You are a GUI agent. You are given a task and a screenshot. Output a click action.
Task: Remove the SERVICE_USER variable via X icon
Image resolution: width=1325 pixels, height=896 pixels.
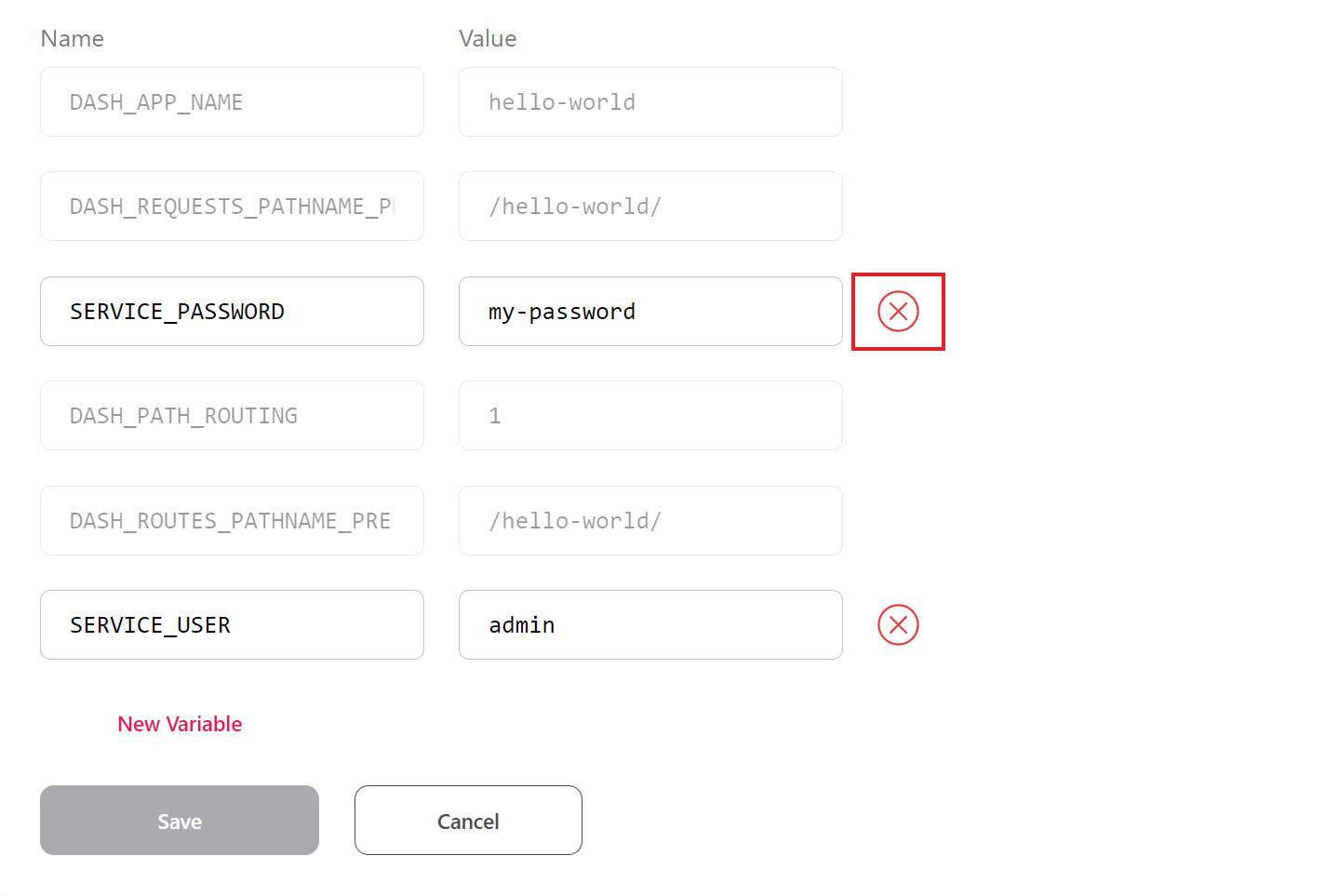point(898,625)
